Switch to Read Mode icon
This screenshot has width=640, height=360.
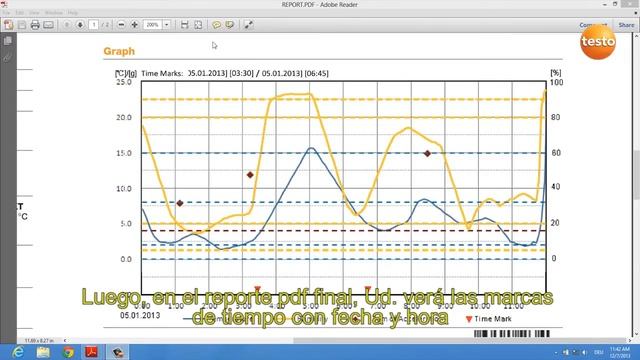(248, 25)
